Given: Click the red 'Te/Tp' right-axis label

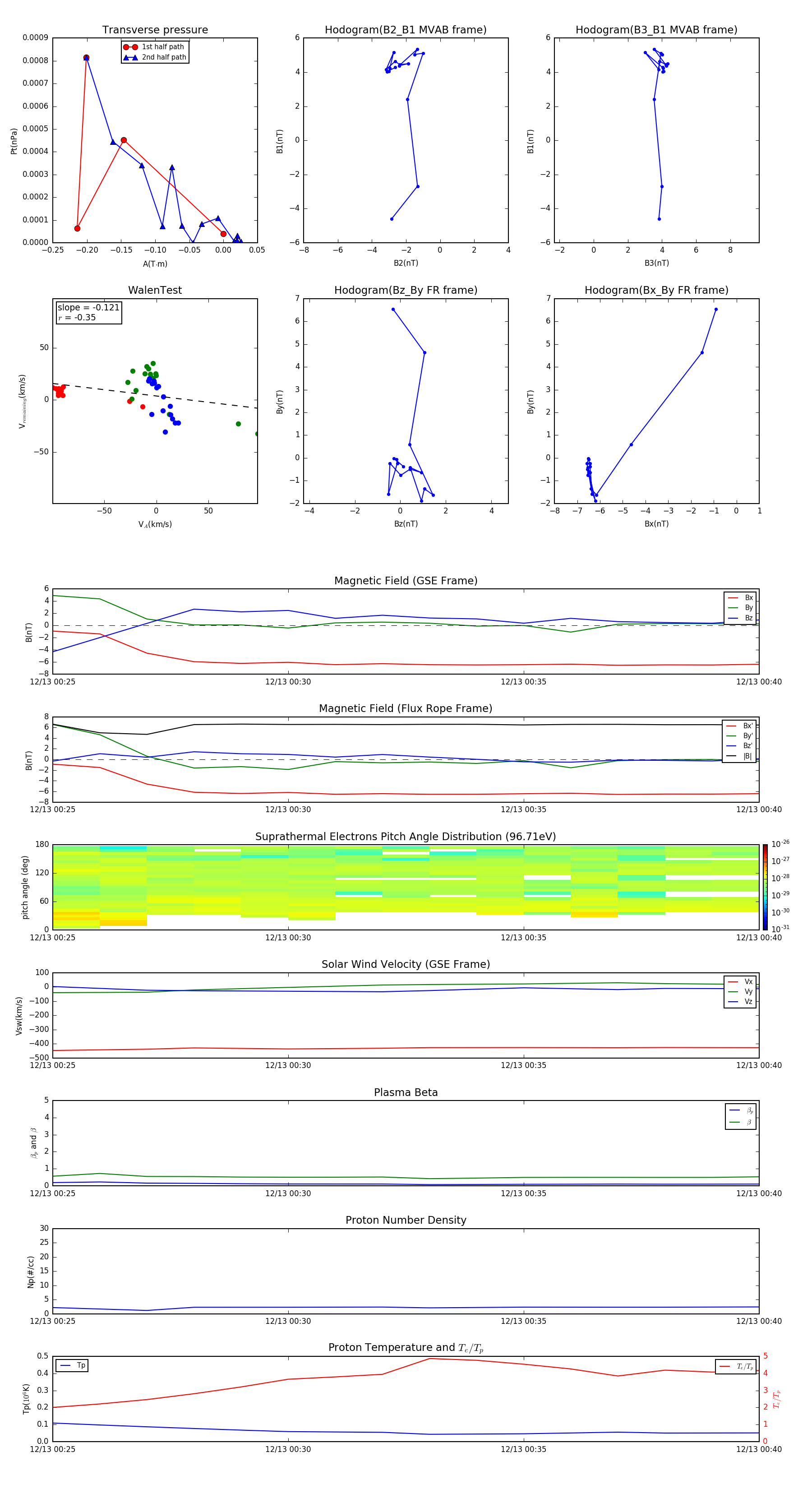Looking at the screenshot, I should coord(777,1399).
